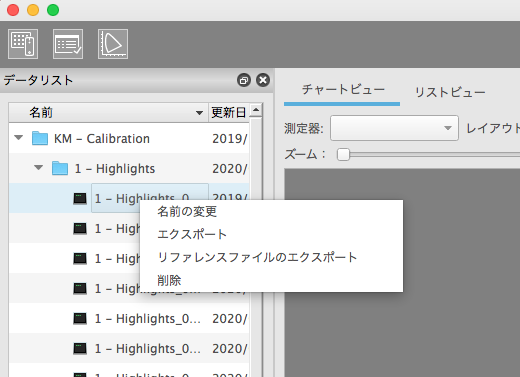Select the KM – Calibration folder icon

40,138
